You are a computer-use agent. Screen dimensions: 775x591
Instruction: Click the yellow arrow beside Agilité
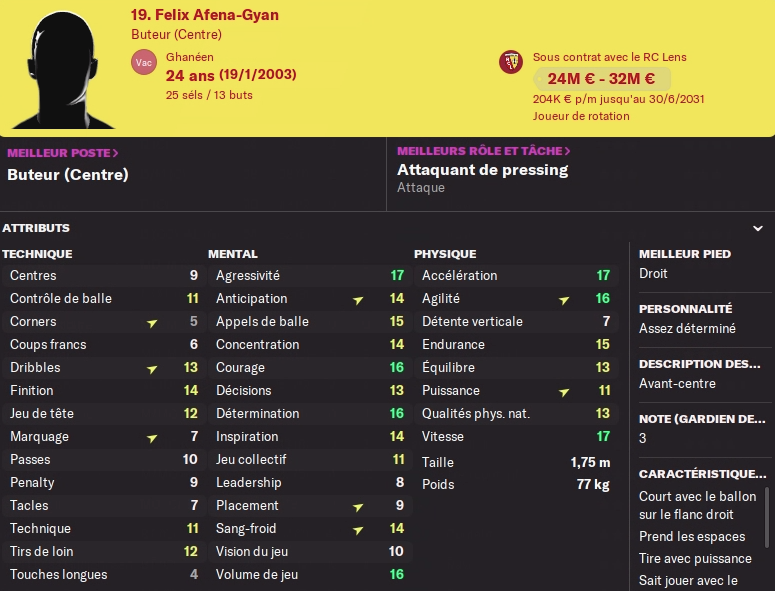pos(564,299)
